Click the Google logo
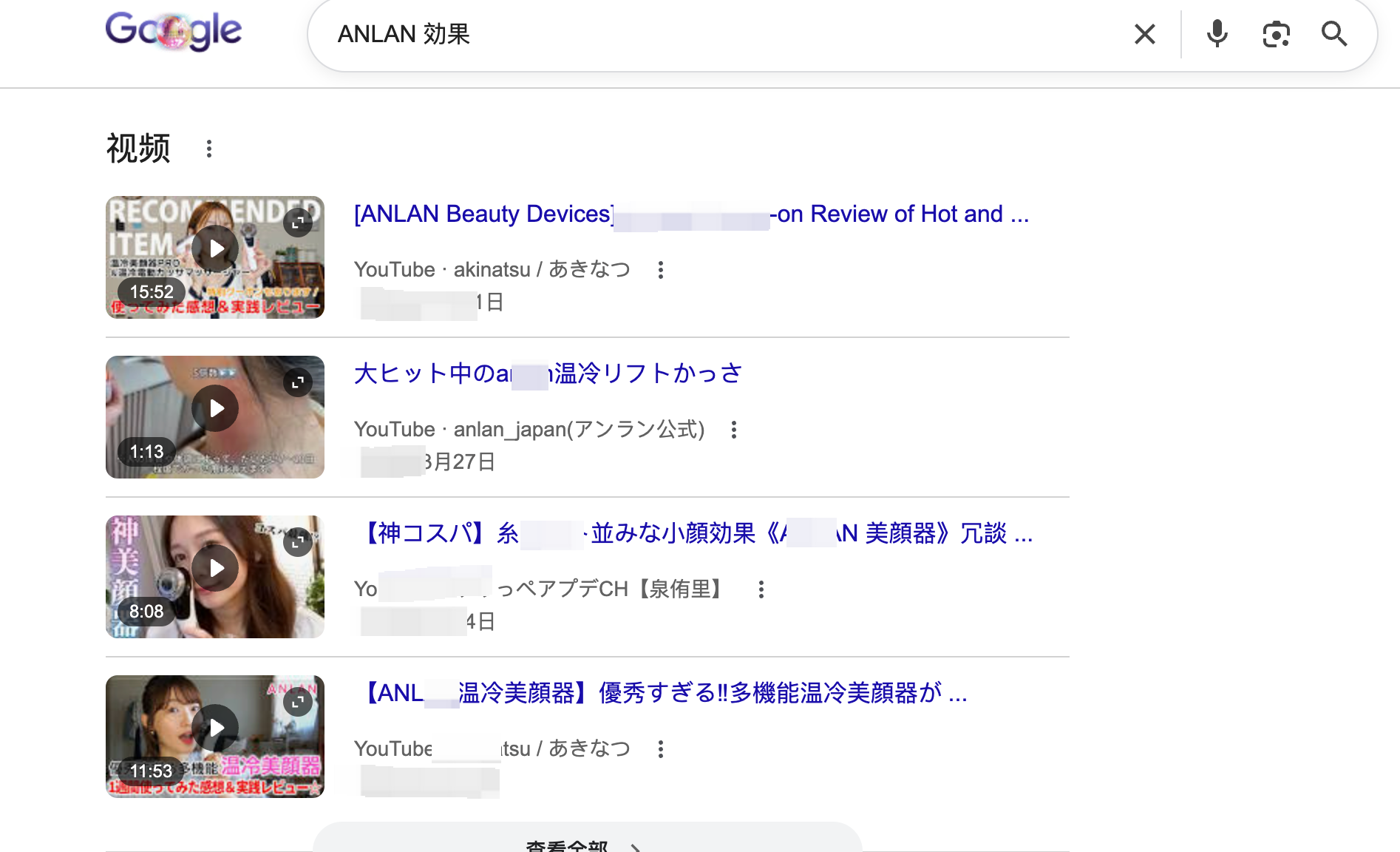Image resolution: width=1400 pixels, height=852 pixels. point(174,31)
